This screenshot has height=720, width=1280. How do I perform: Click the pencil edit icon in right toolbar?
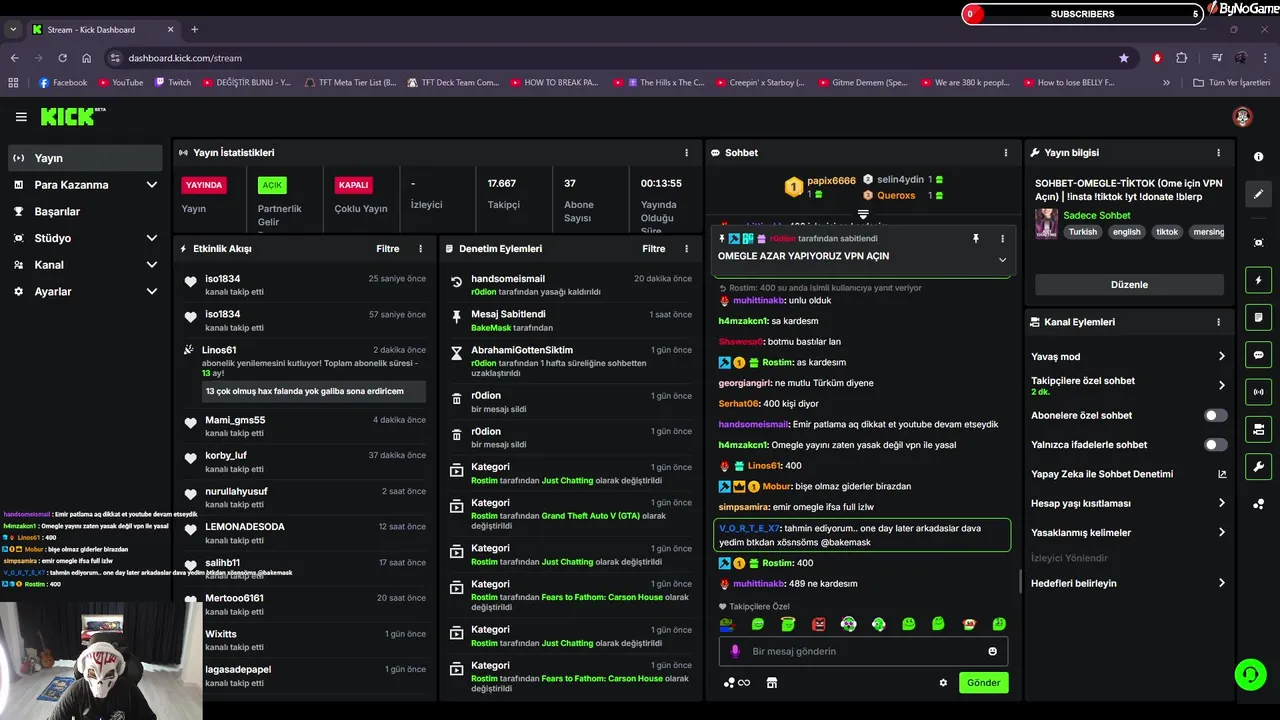pyautogui.click(x=1258, y=194)
